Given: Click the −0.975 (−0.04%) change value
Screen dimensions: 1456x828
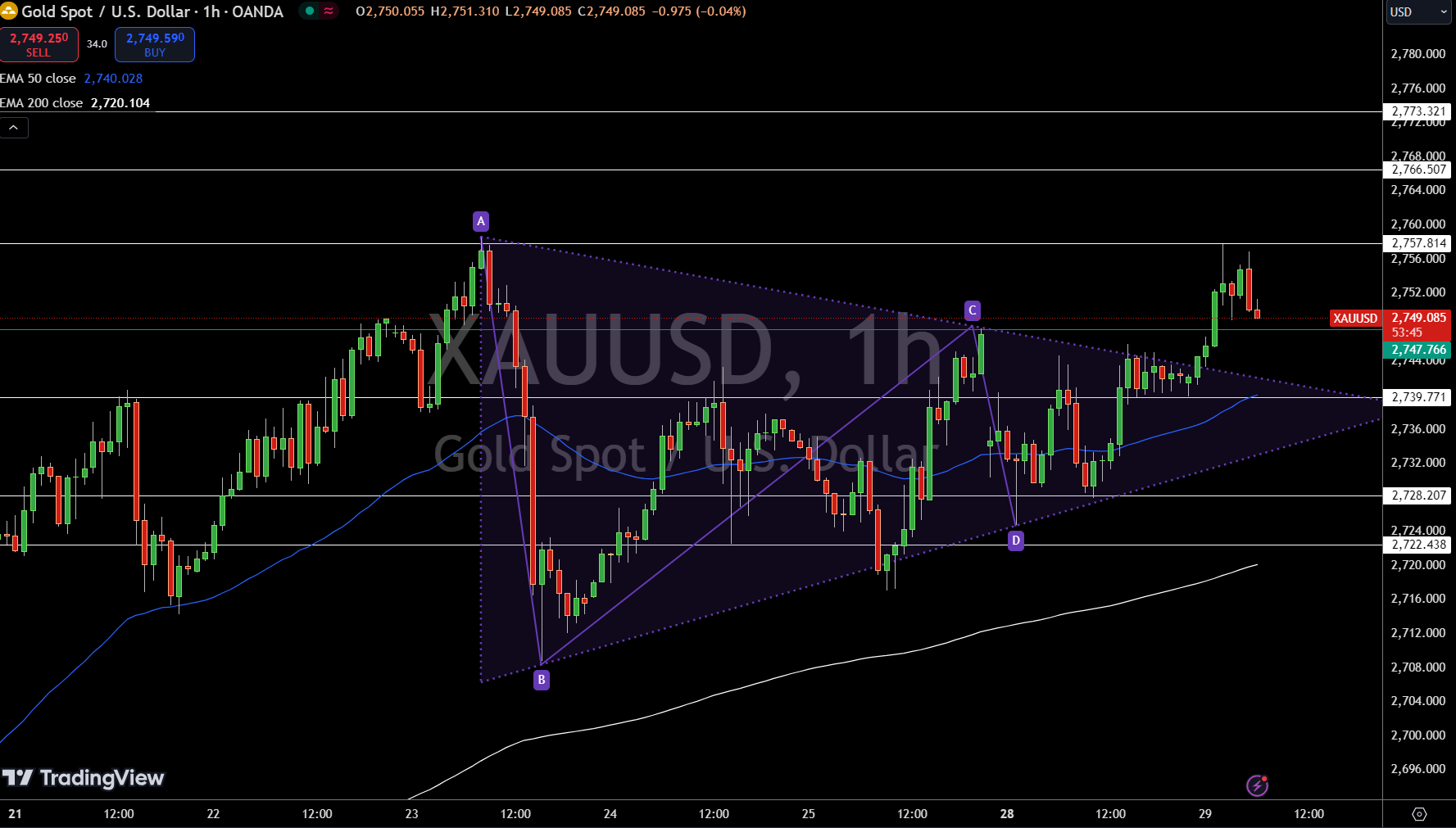Looking at the screenshot, I should pos(698,11).
